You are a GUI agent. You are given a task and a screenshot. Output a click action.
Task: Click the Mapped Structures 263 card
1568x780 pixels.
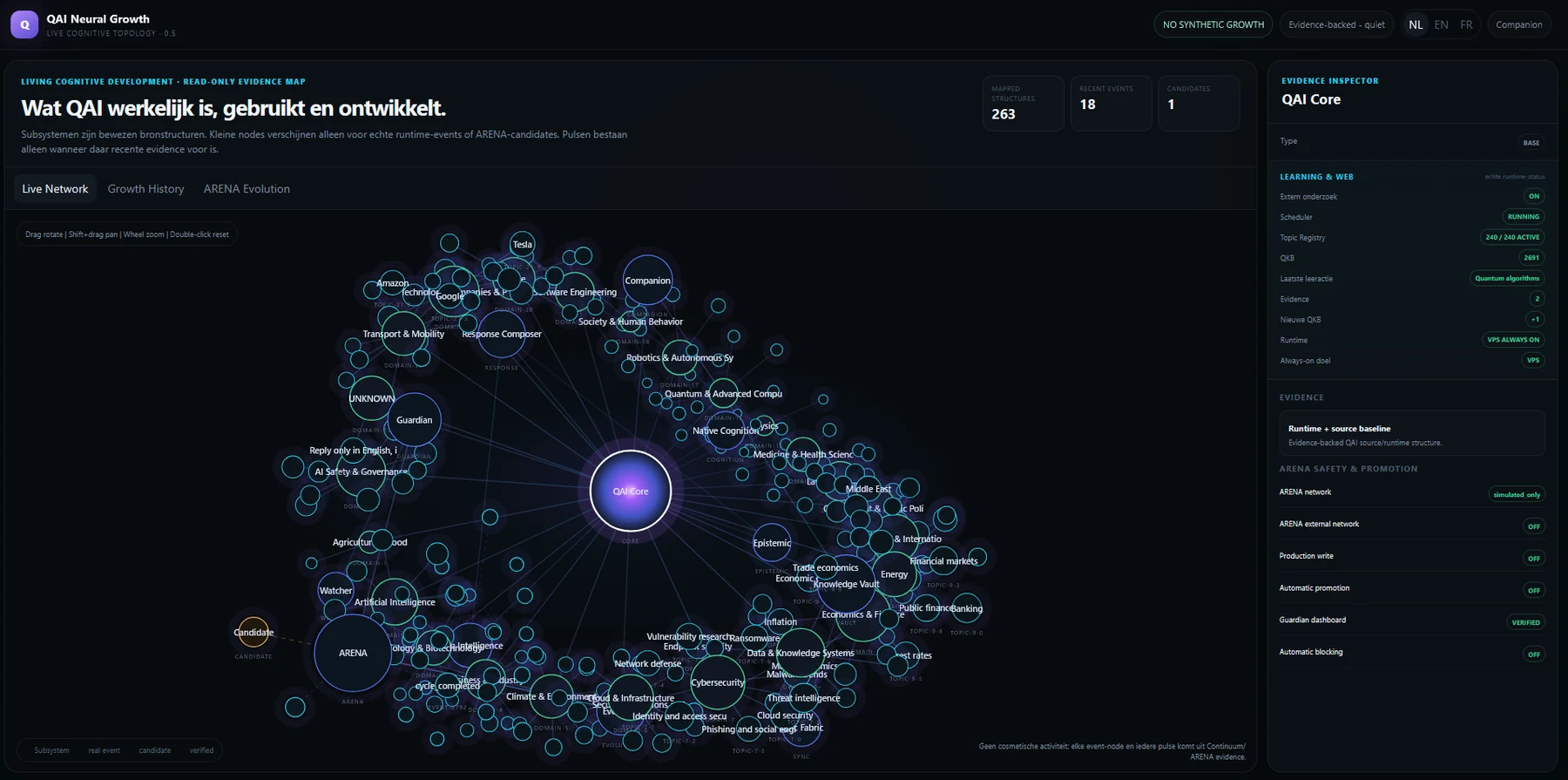tap(1024, 104)
